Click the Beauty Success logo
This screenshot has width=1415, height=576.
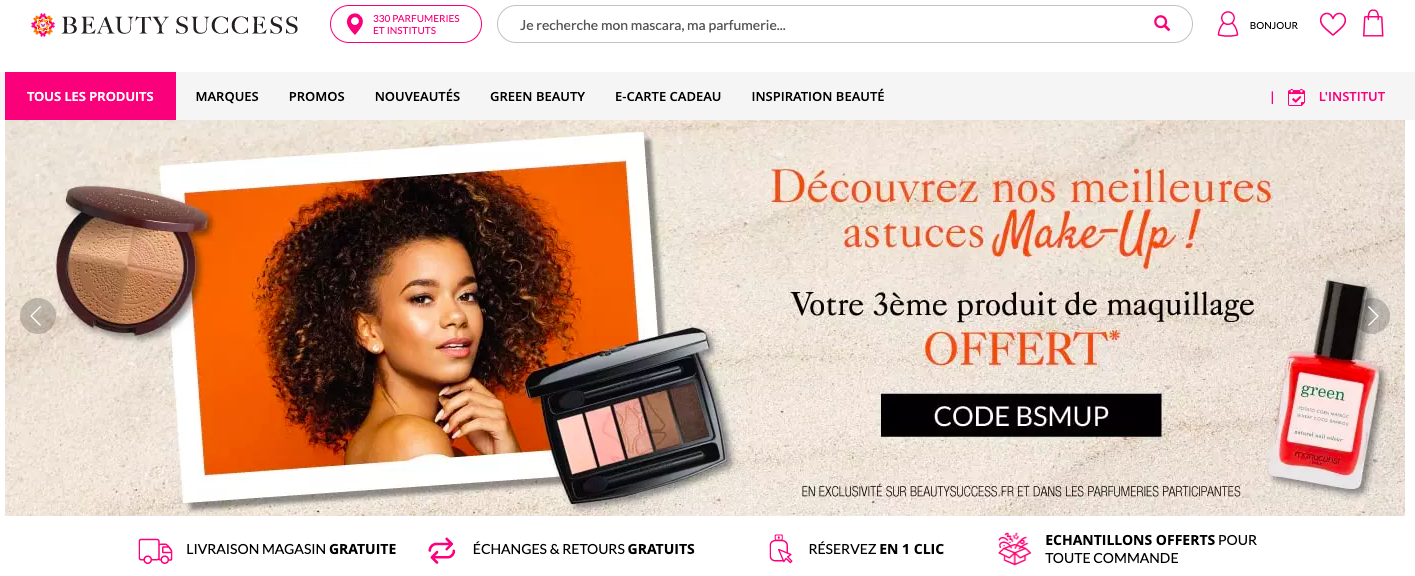pos(165,25)
